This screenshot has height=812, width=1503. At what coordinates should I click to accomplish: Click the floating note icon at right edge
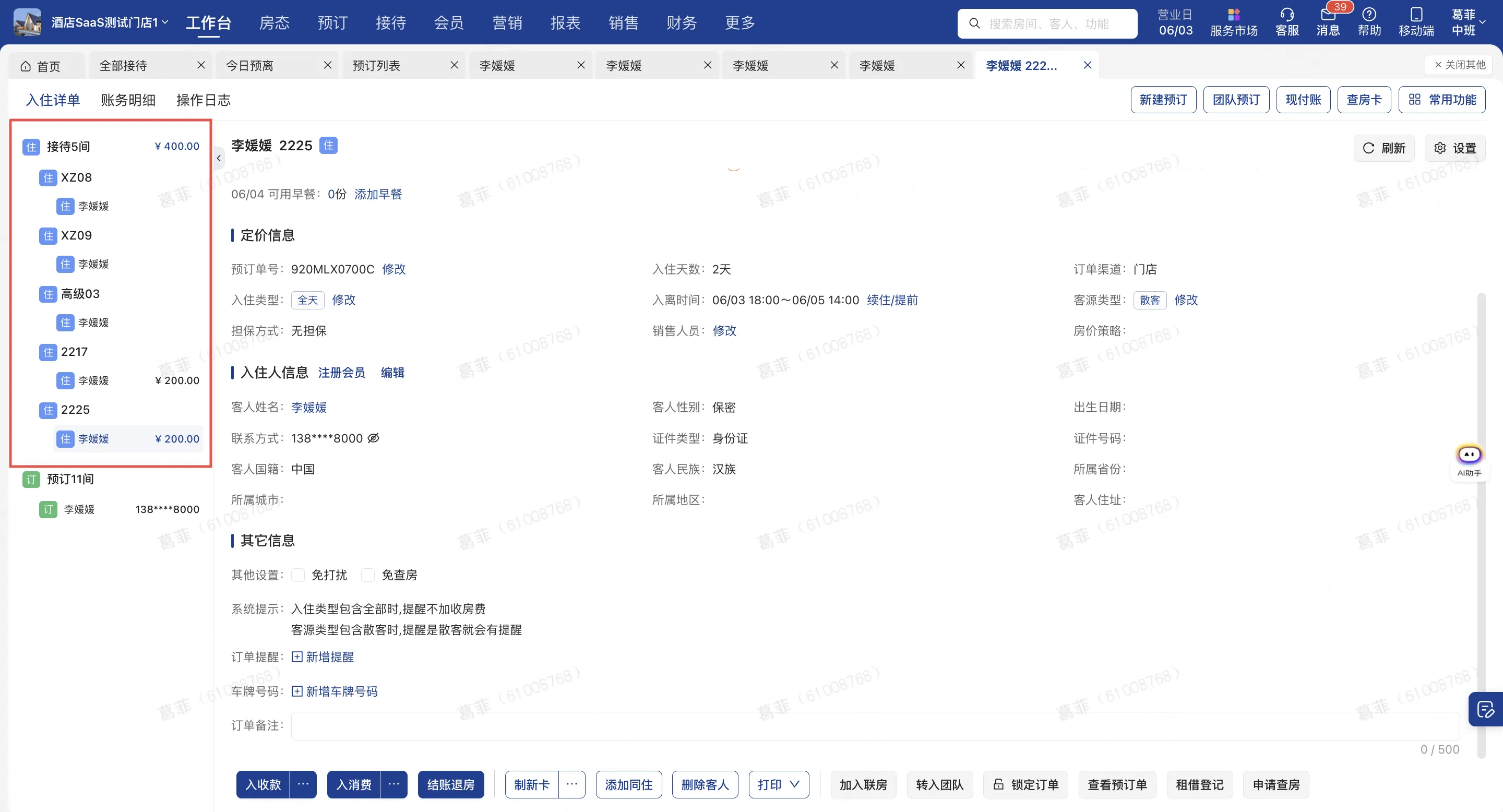tap(1485, 709)
